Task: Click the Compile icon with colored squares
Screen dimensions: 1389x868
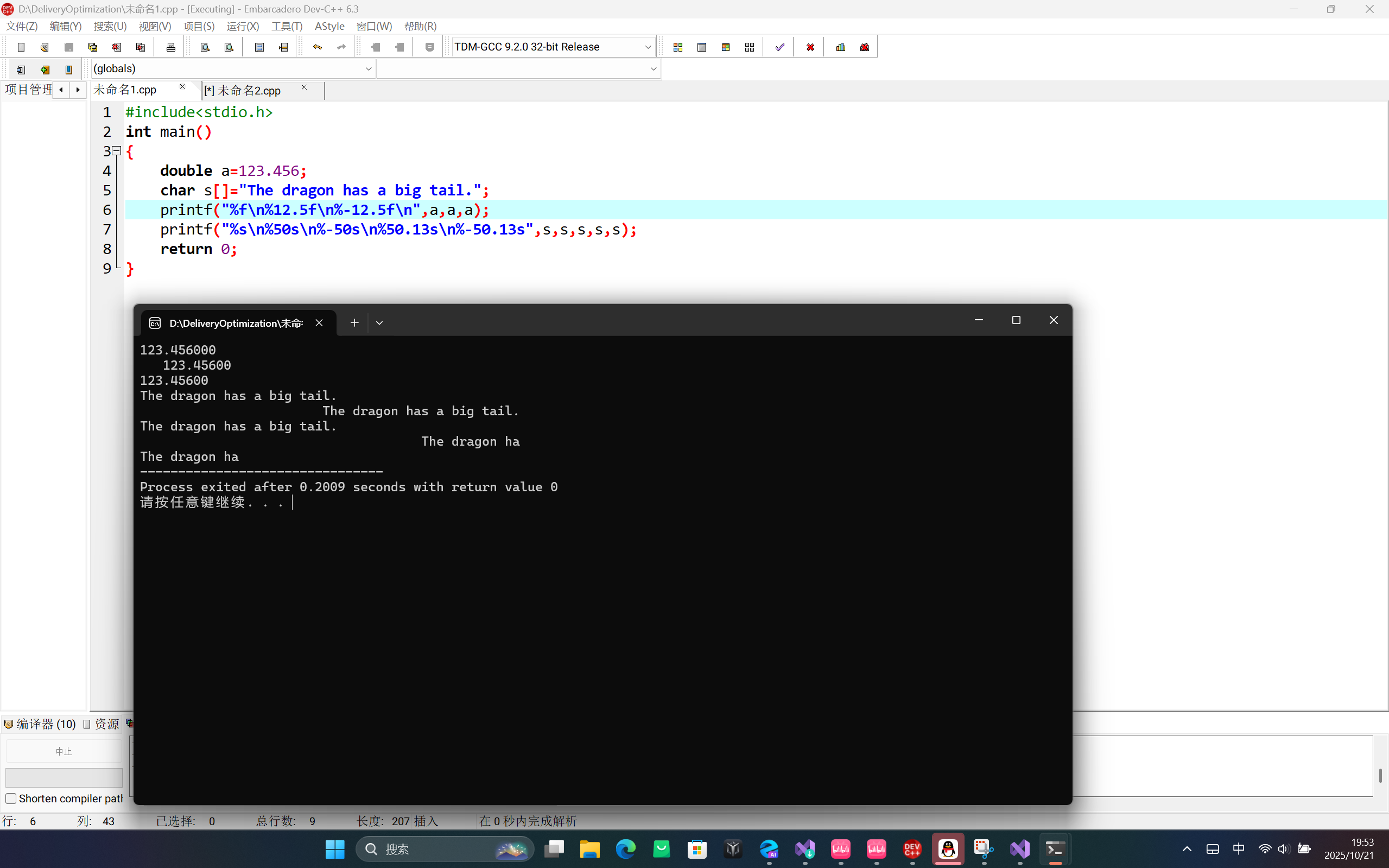Action: [x=678, y=47]
